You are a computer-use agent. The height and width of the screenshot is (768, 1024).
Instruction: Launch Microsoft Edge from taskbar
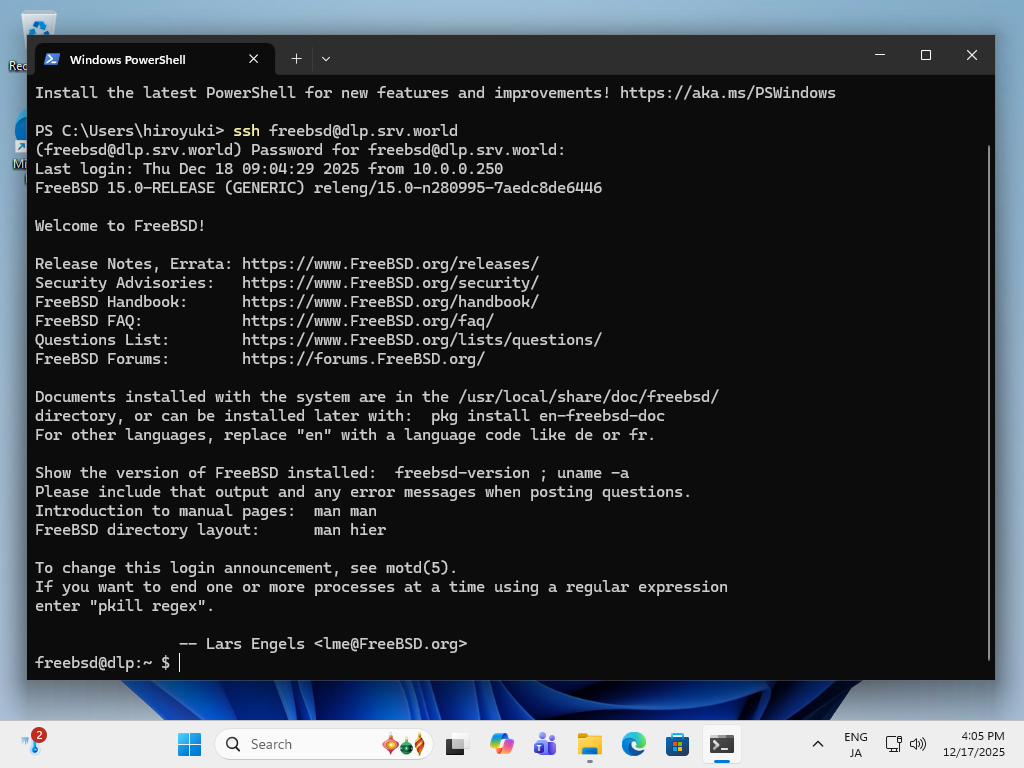(634, 744)
